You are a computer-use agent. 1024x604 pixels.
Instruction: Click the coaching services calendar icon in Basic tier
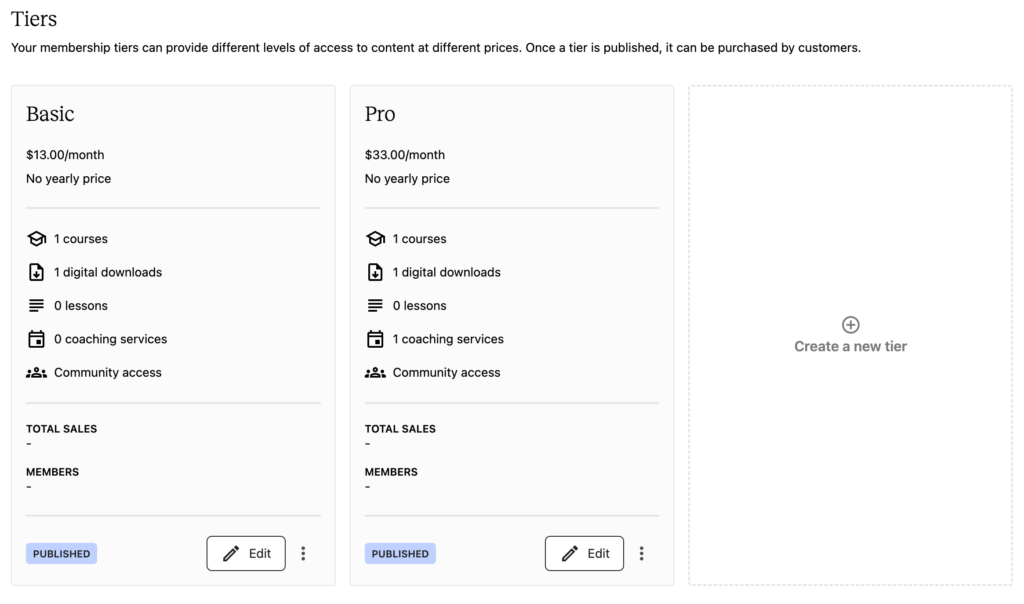[x=37, y=339]
